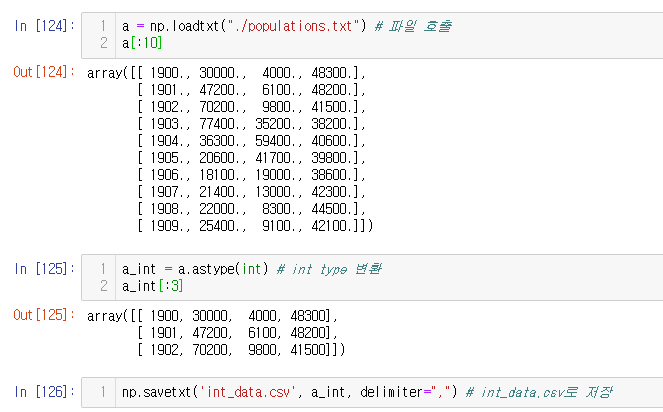The height and width of the screenshot is (412, 663).
Task: Click integer output row 1902, 70200
Action: (241, 349)
